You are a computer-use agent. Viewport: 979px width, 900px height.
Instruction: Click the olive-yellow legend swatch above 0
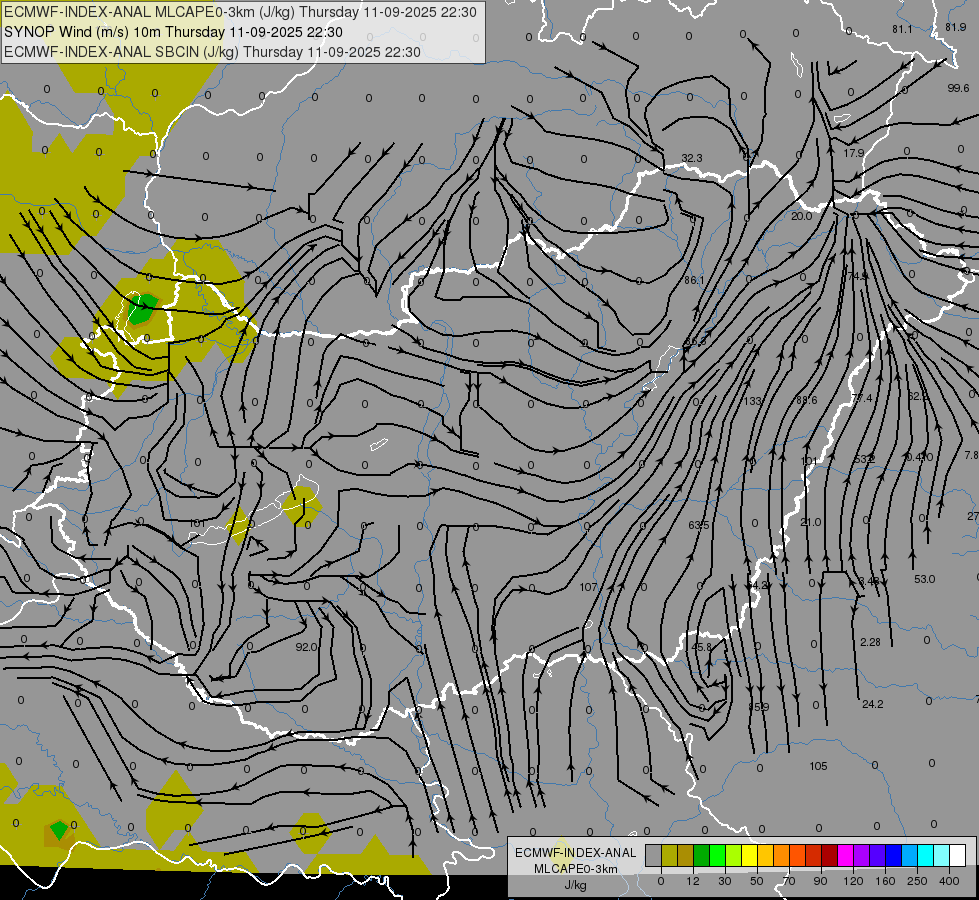(670, 855)
